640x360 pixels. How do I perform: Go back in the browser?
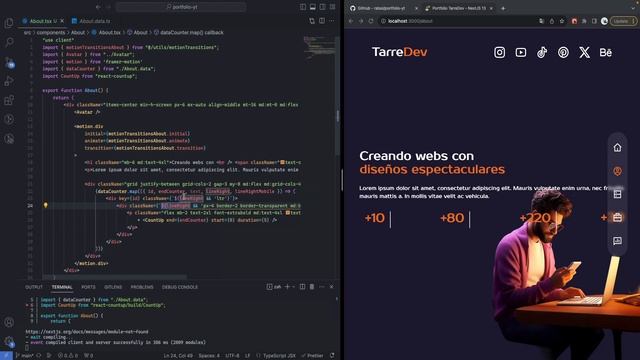point(351,21)
